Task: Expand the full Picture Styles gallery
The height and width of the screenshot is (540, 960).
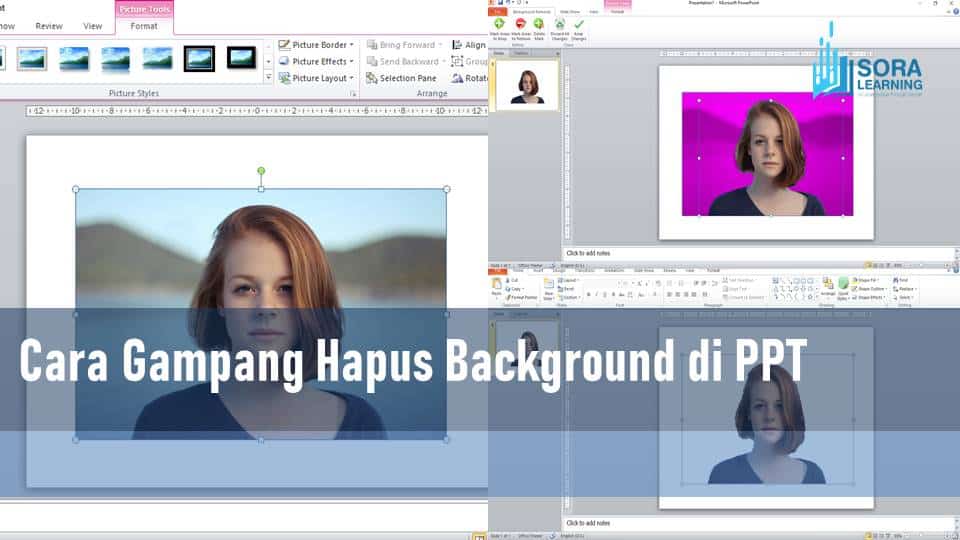Action: point(268,77)
